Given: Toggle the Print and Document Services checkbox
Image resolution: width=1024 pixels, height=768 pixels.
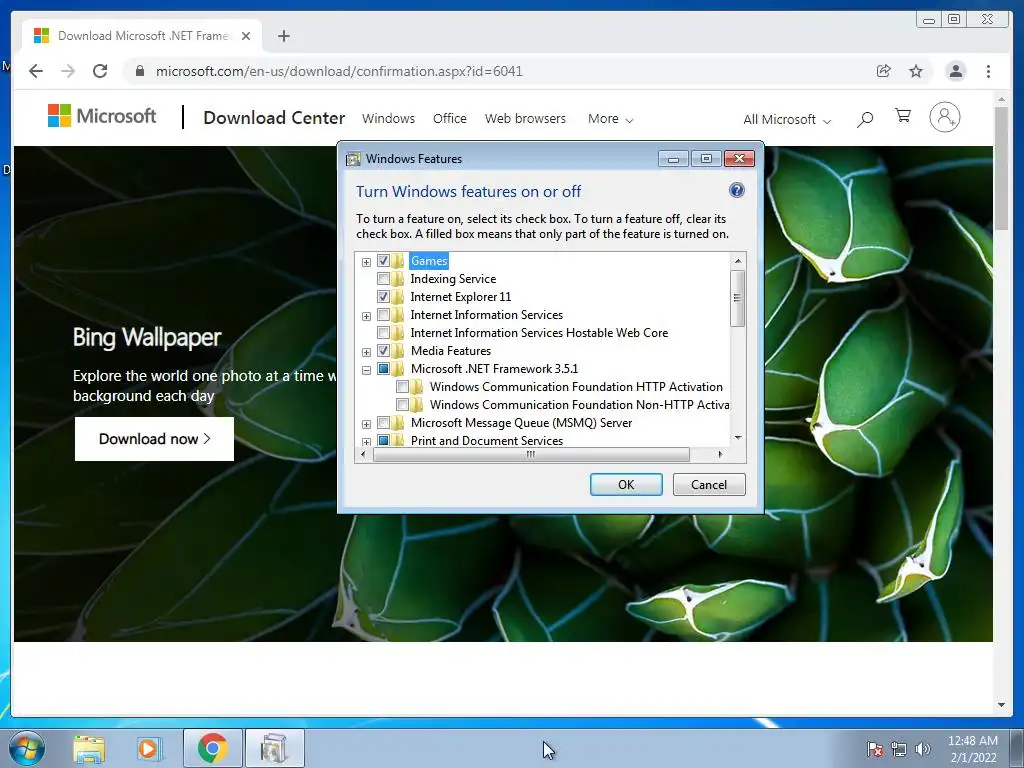Looking at the screenshot, I should pos(383,441).
